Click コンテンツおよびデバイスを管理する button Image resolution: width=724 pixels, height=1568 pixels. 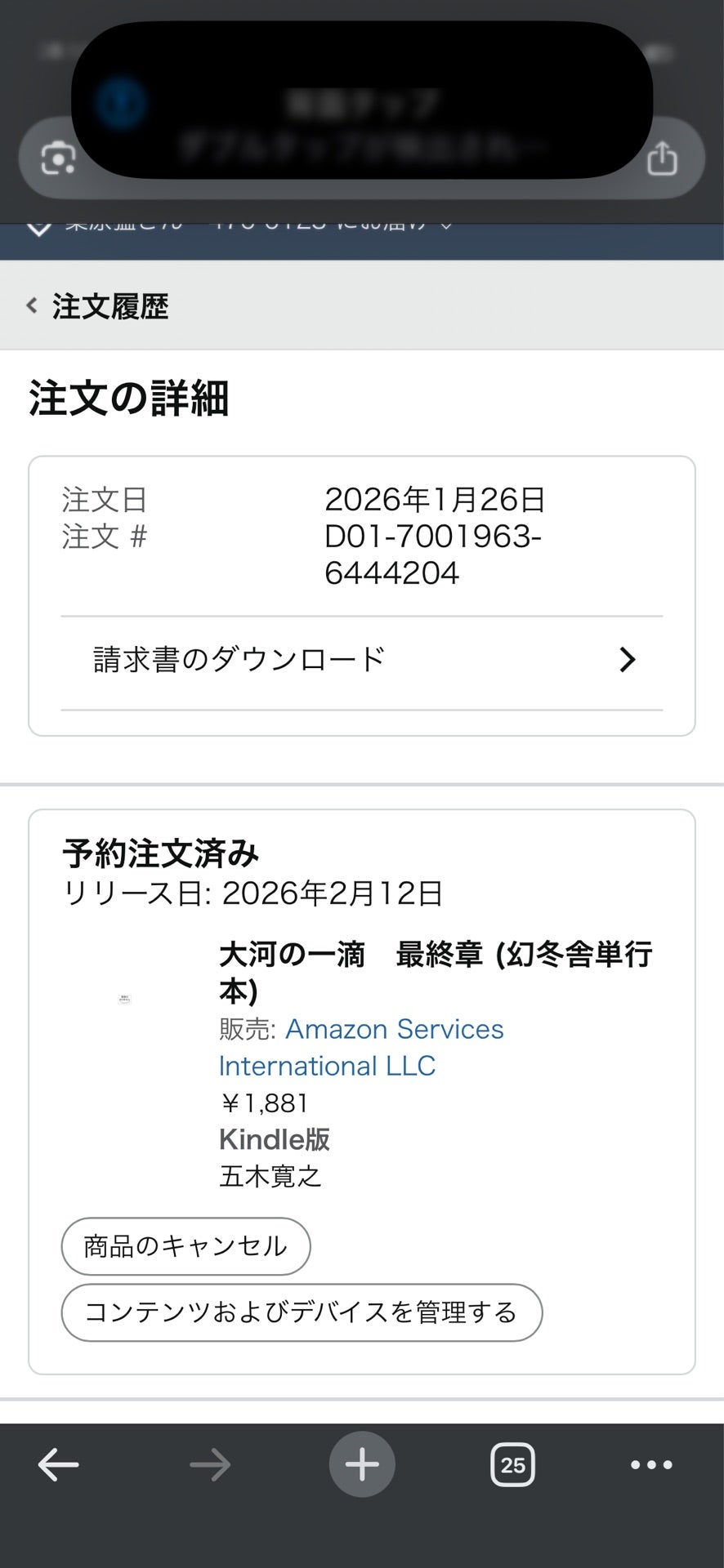click(302, 1312)
